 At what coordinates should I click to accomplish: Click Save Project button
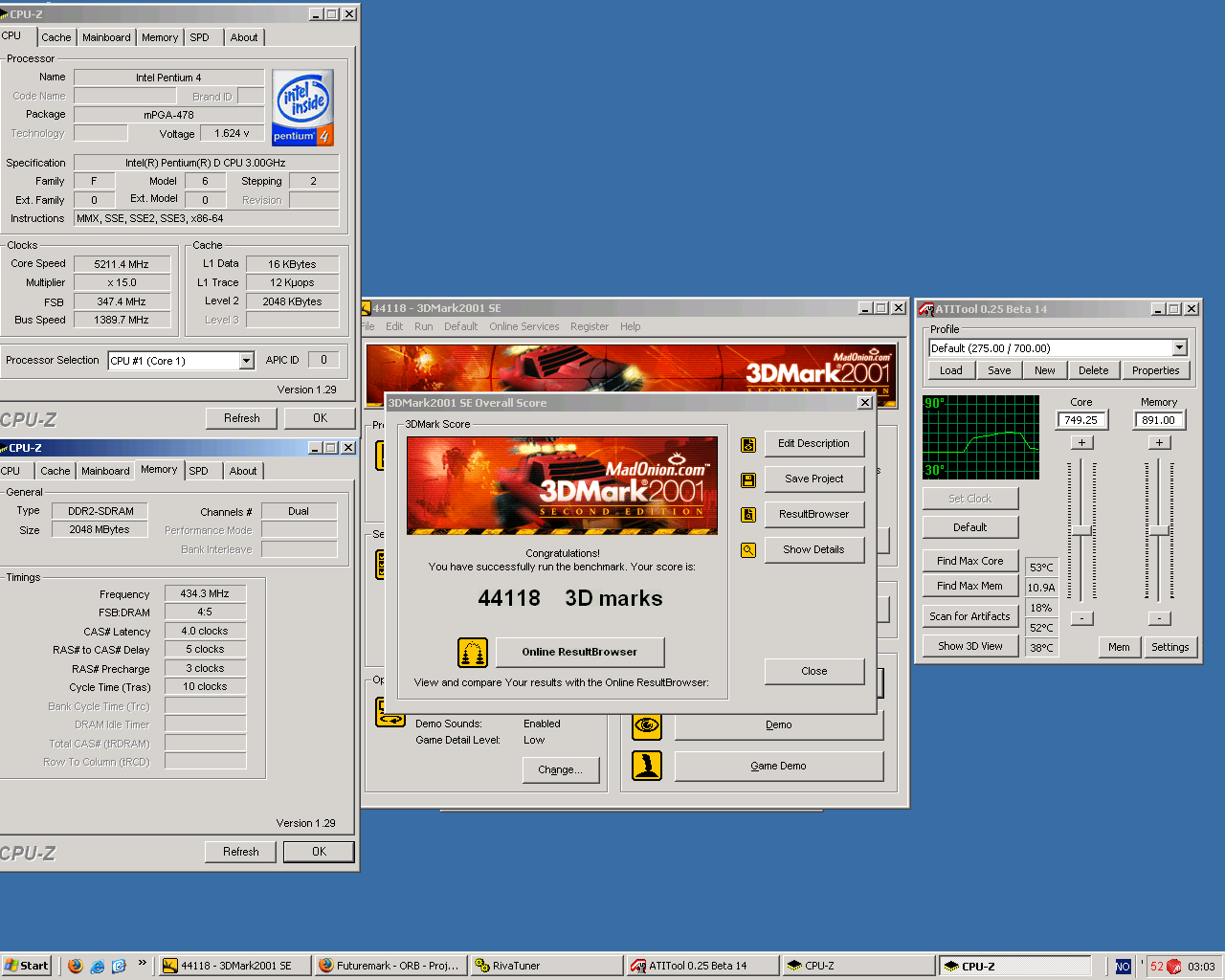click(813, 479)
